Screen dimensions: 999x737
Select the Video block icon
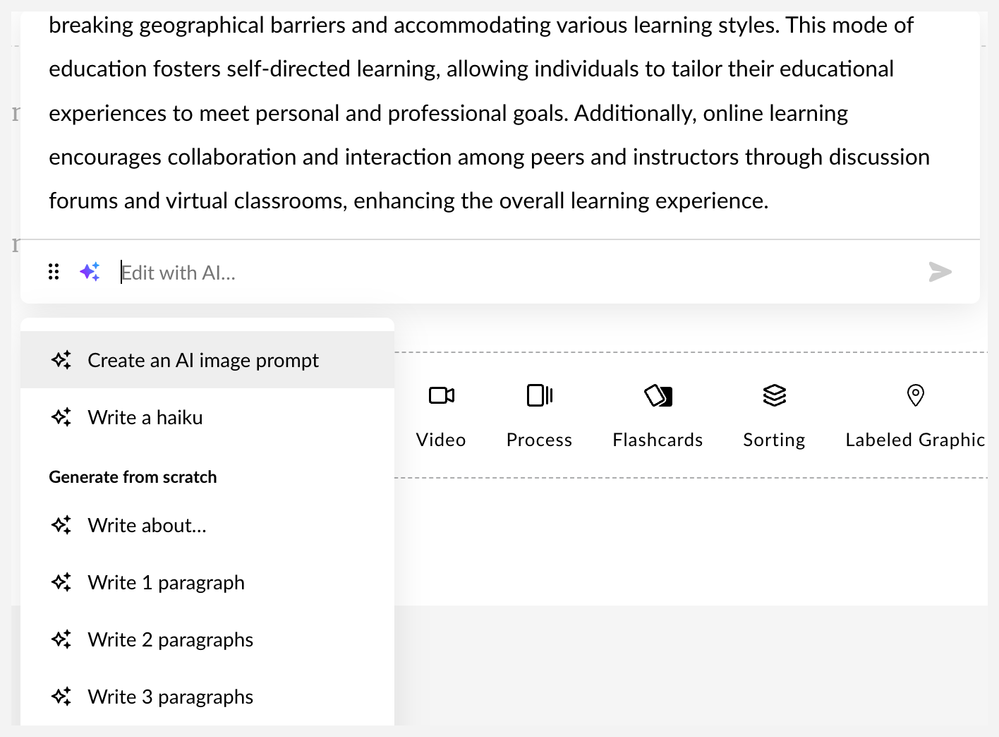point(441,396)
